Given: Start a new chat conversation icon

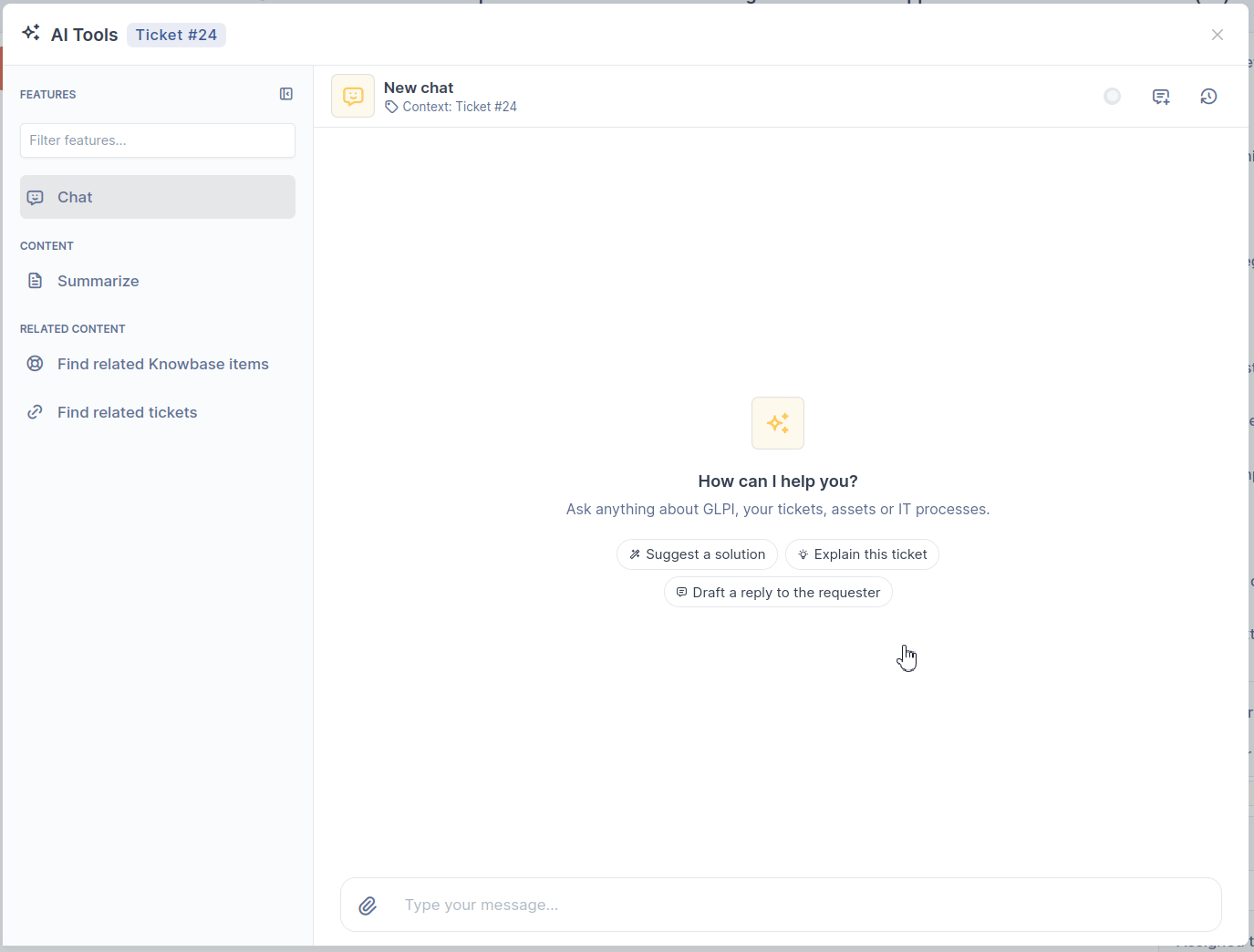Looking at the screenshot, I should tap(1161, 97).
